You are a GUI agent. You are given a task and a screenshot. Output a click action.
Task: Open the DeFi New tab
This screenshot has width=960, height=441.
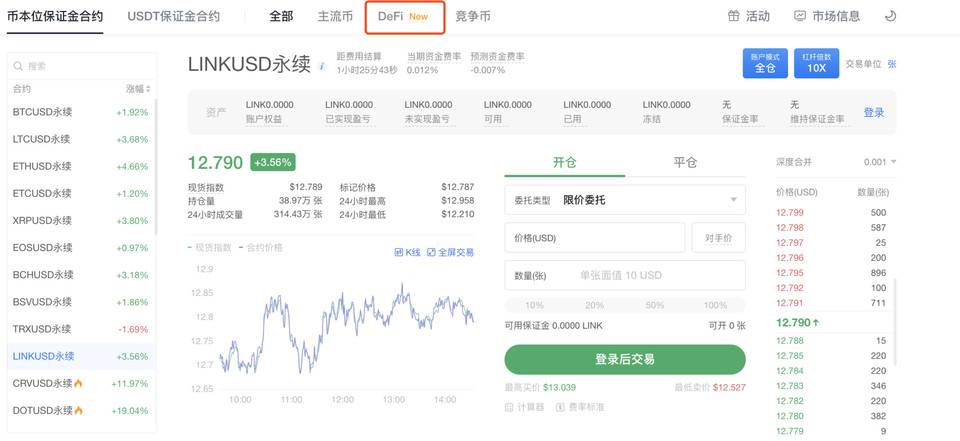point(404,17)
